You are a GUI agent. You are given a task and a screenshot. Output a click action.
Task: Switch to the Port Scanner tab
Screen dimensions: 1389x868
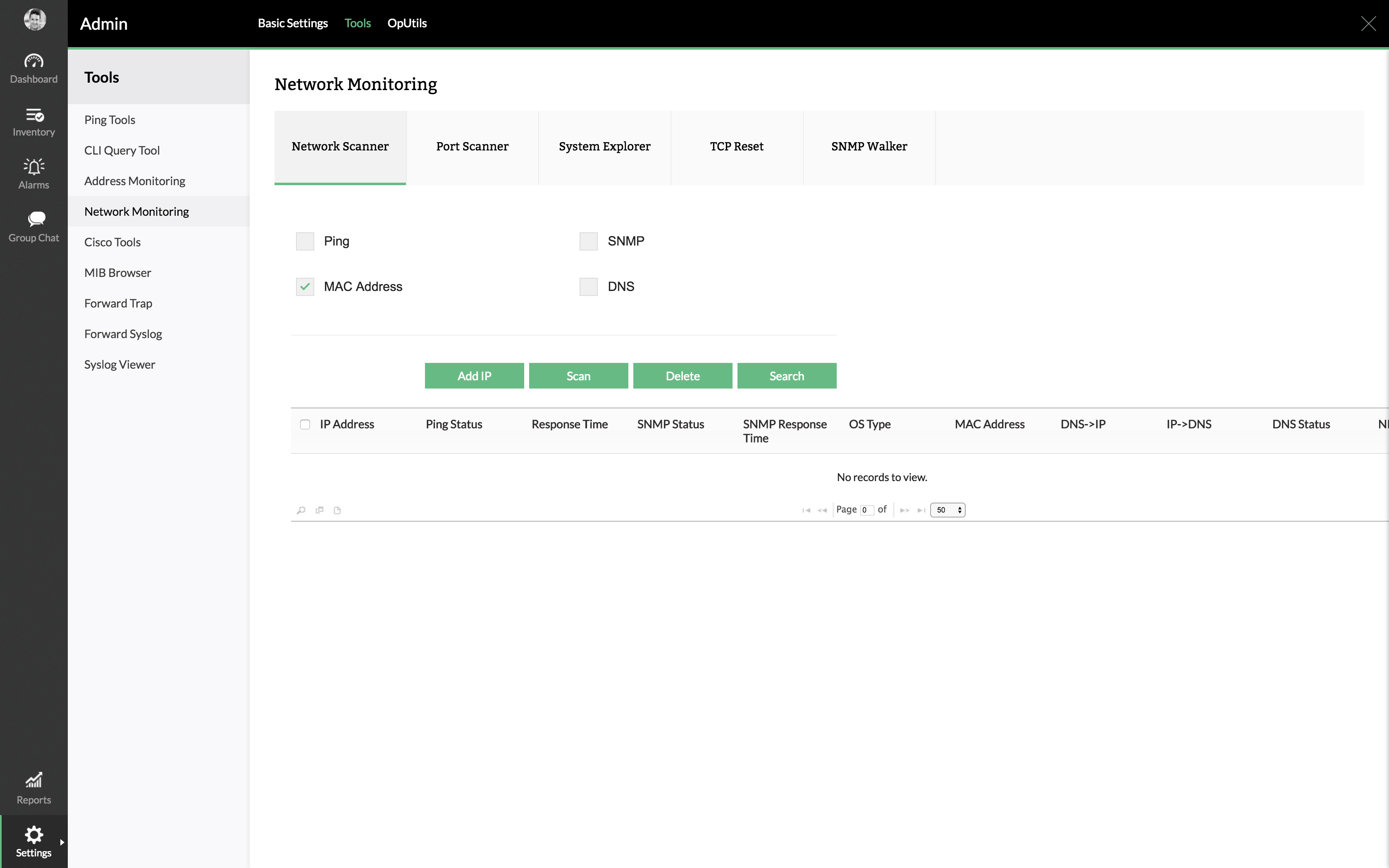pos(472,147)
